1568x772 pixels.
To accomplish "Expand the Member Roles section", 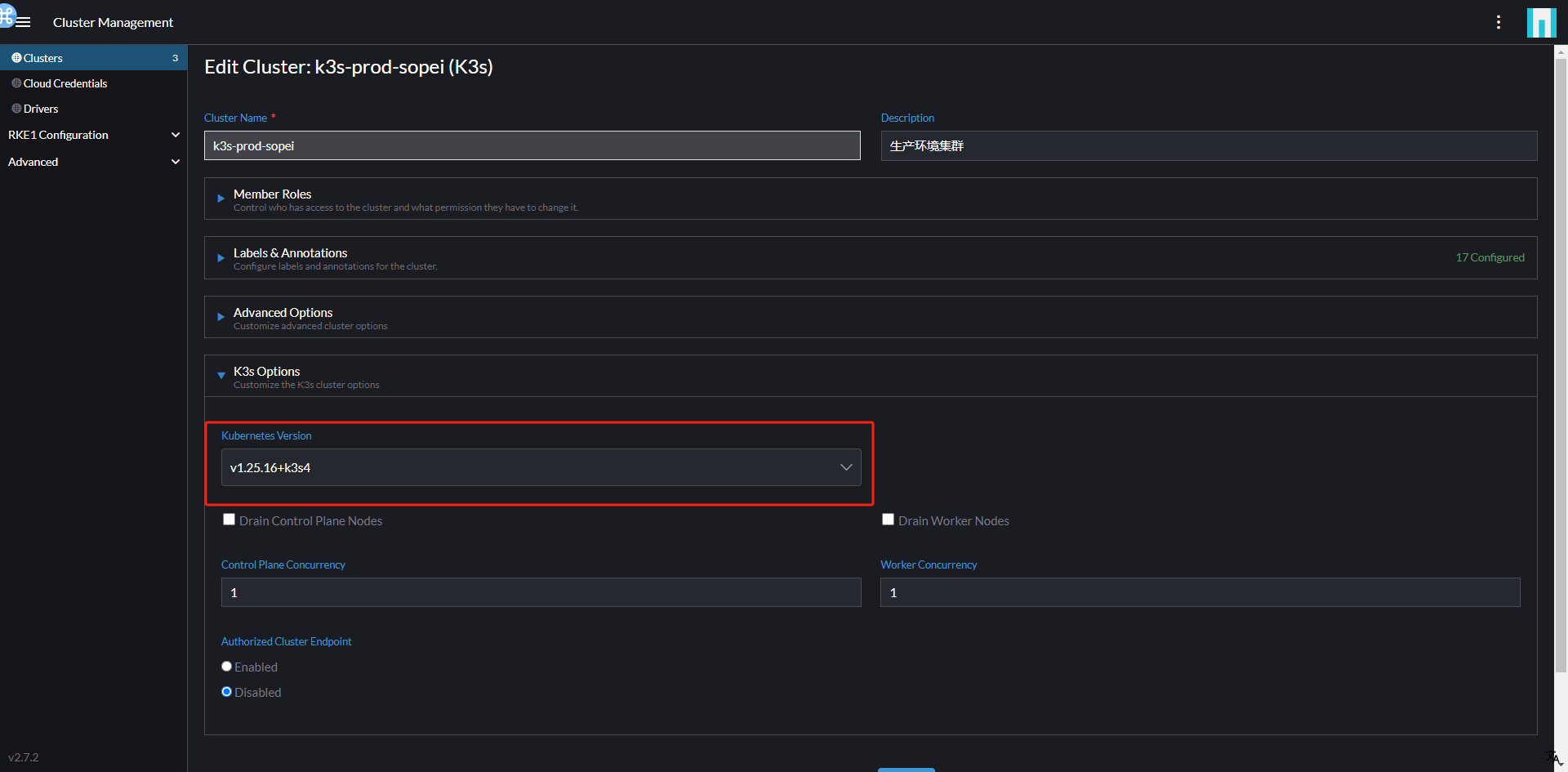I will tap(871, 199).
